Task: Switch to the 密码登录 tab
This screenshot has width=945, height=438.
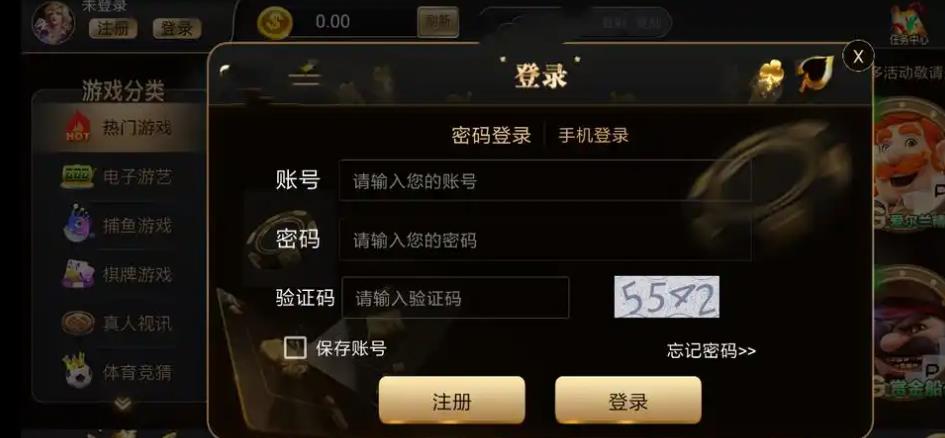Action: [491, 136]
